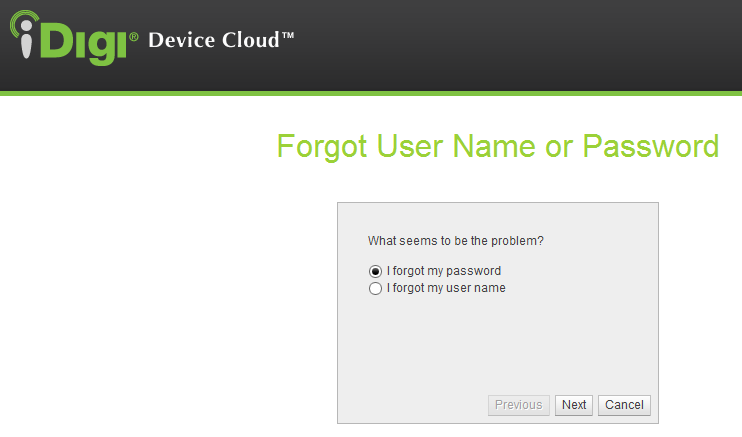The width and height of the screenshot is (742, 437).
Task: Click the registered trademark symbol beside Digi
Action: (134, 36)
